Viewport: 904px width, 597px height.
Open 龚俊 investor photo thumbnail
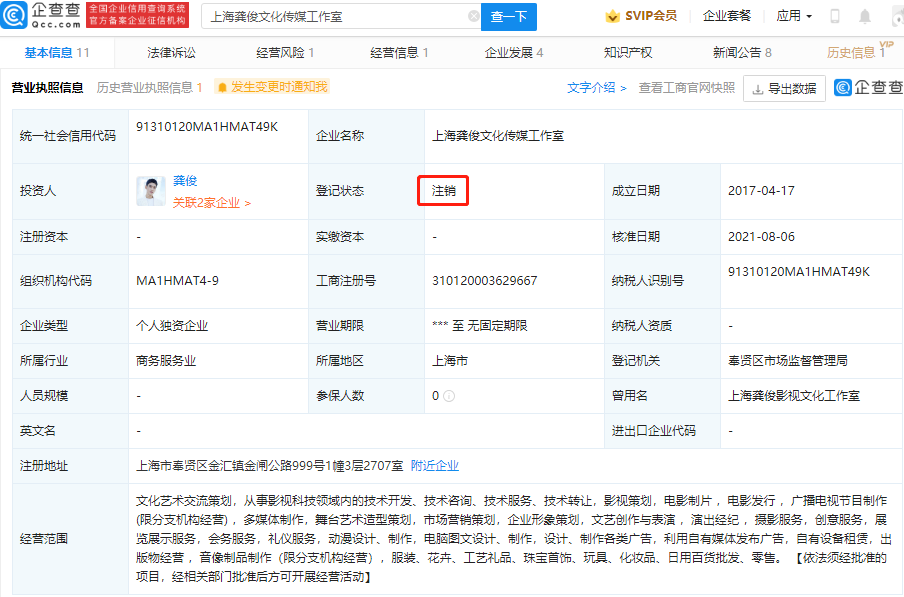(x=151, y=191)
